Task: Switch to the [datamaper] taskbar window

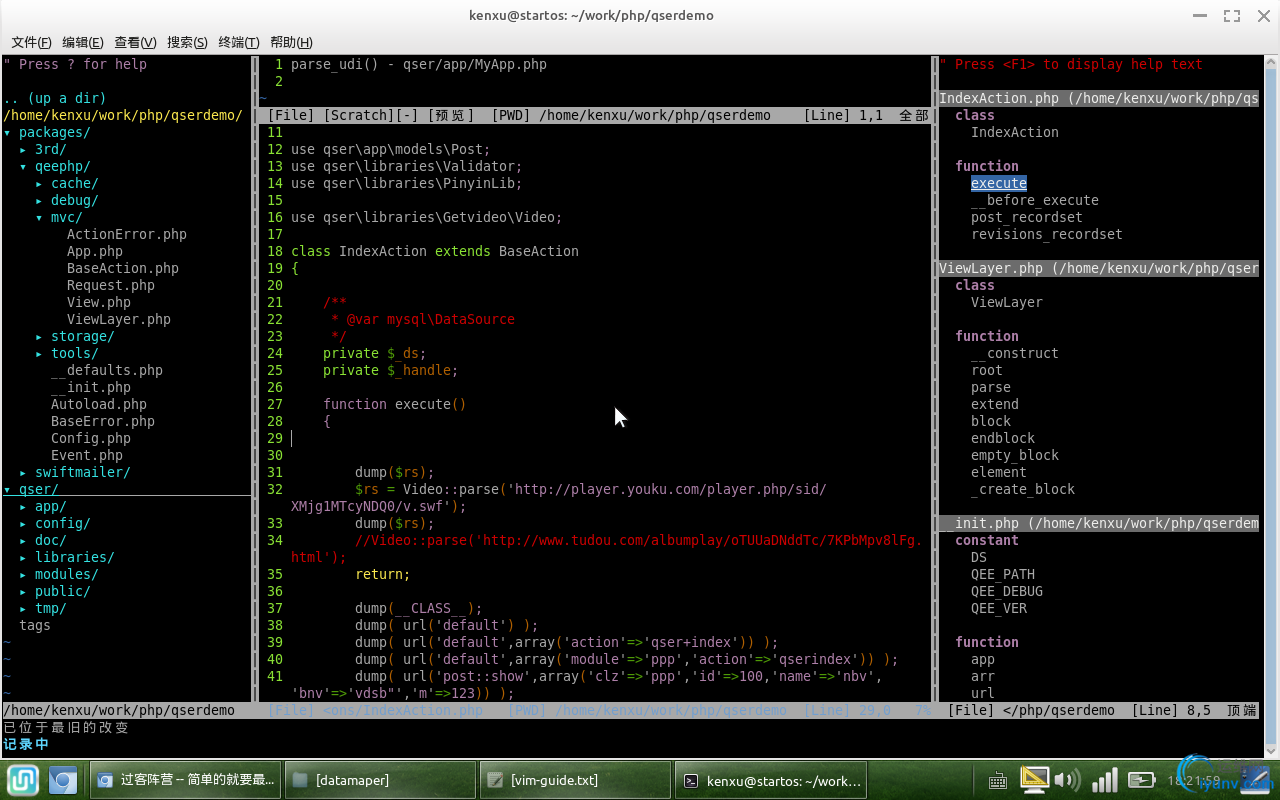Action: click(x=381, y=780)
